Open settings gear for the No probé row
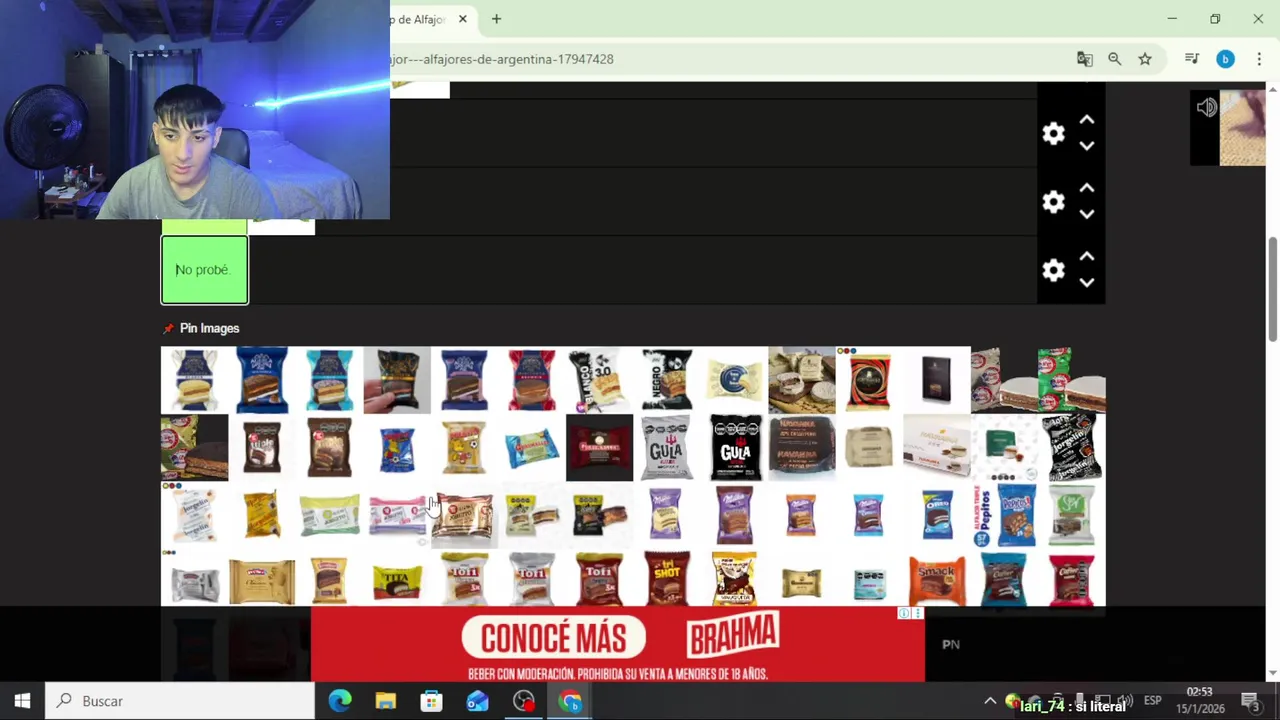This screenshot has height=720, width=1280. [1053, 270]
